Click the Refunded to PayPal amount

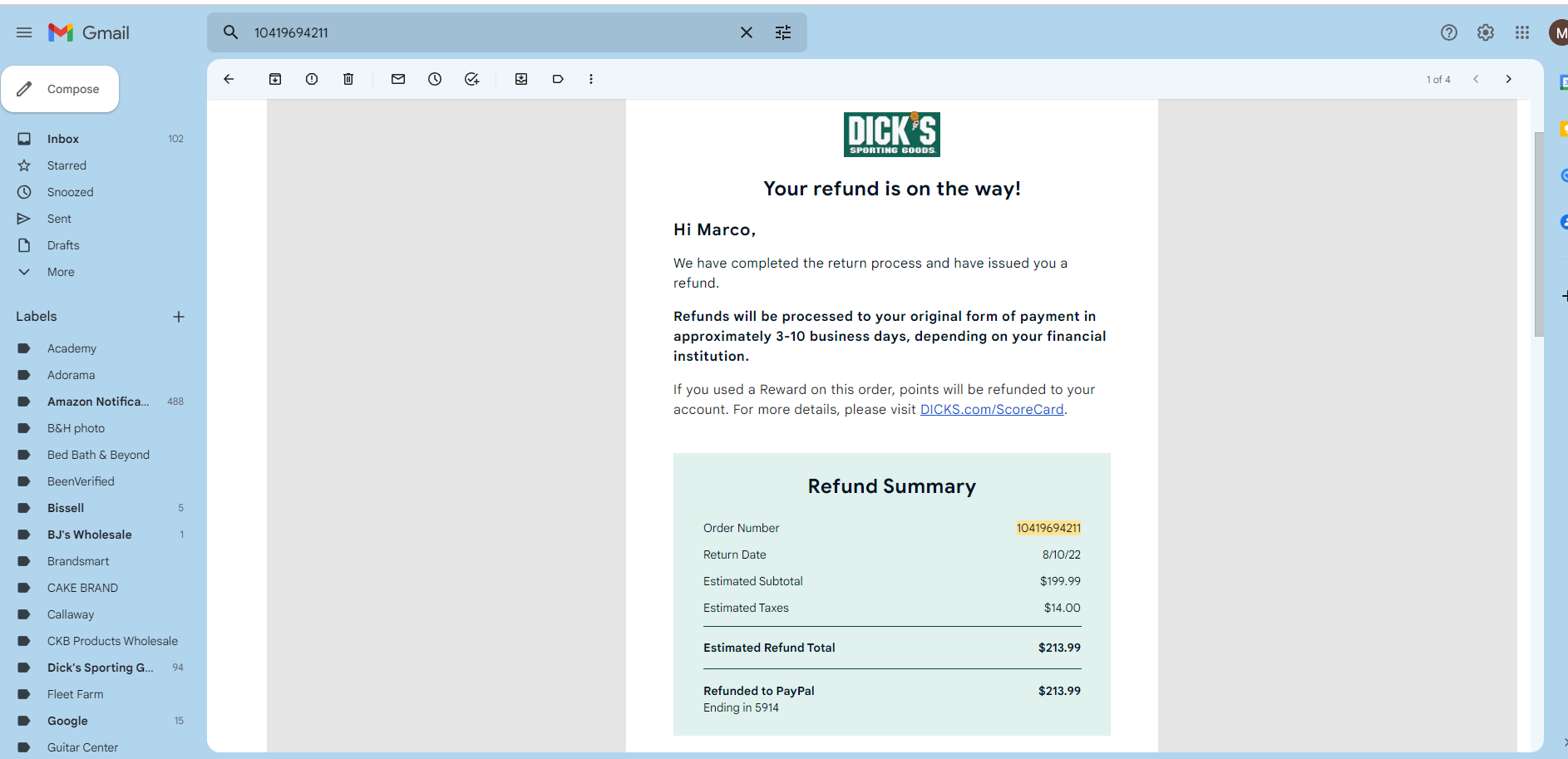coord(1059,691)
